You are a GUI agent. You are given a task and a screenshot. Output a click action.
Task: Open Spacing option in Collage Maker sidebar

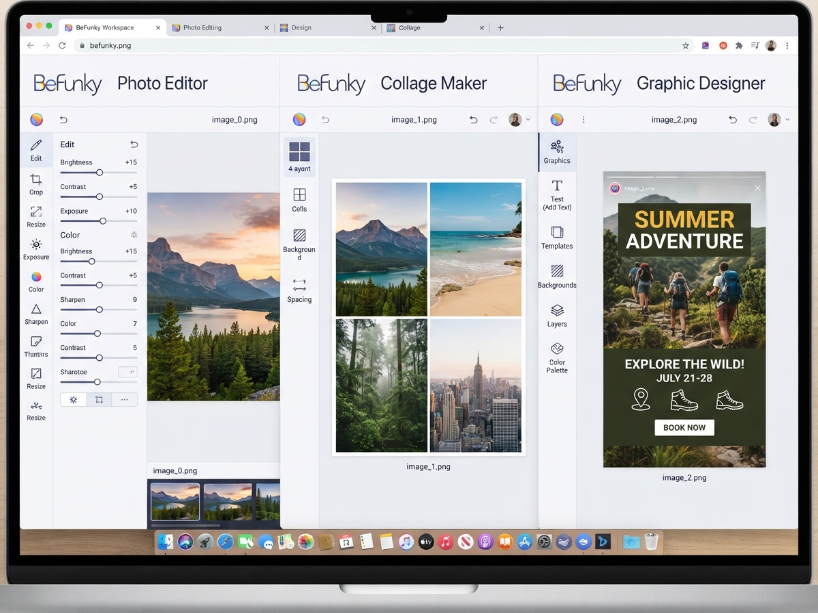[299, 291]
